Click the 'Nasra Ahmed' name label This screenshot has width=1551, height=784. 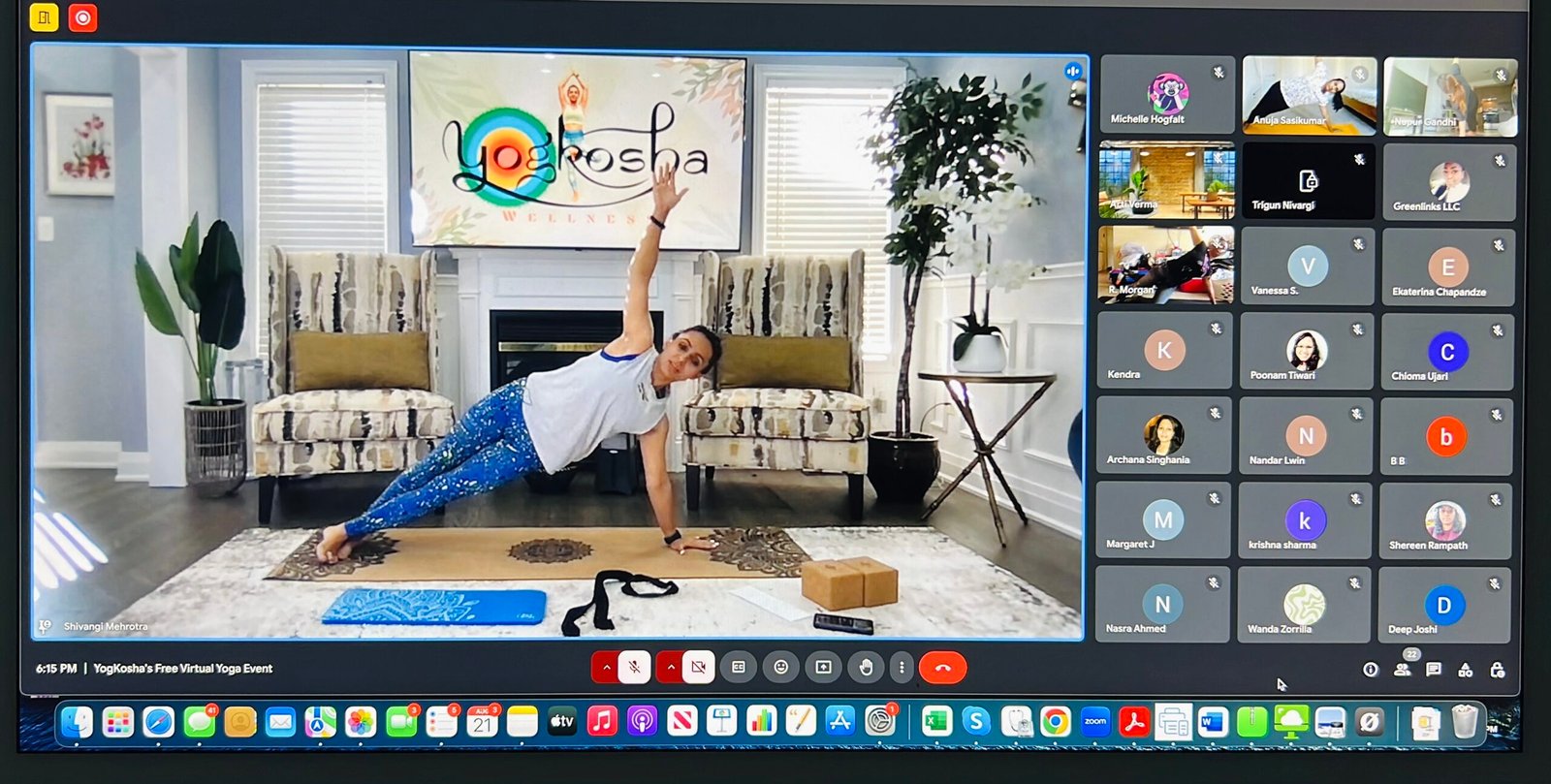[x=1135, y=628]
